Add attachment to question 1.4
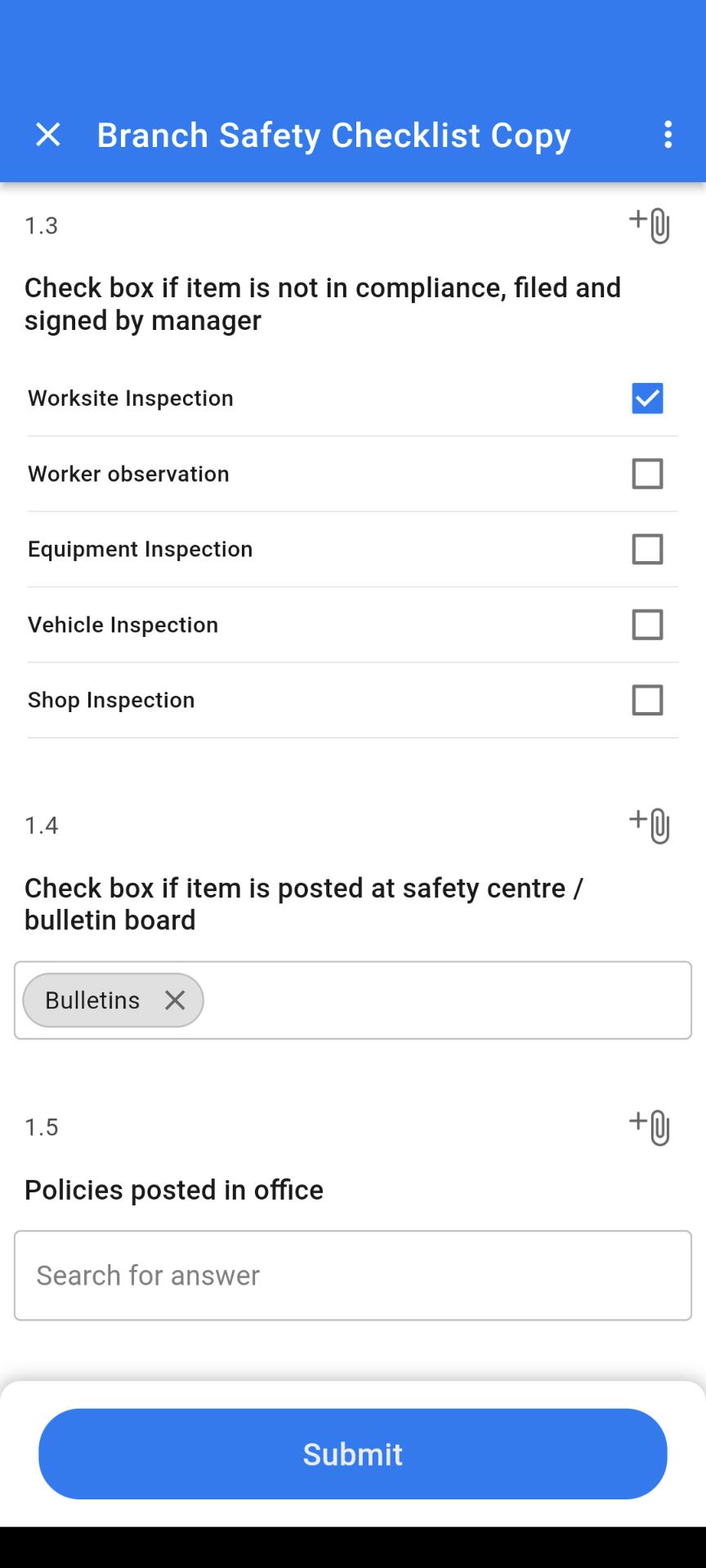The height and width of the screenshot is (1568, 706). (650, 826)
